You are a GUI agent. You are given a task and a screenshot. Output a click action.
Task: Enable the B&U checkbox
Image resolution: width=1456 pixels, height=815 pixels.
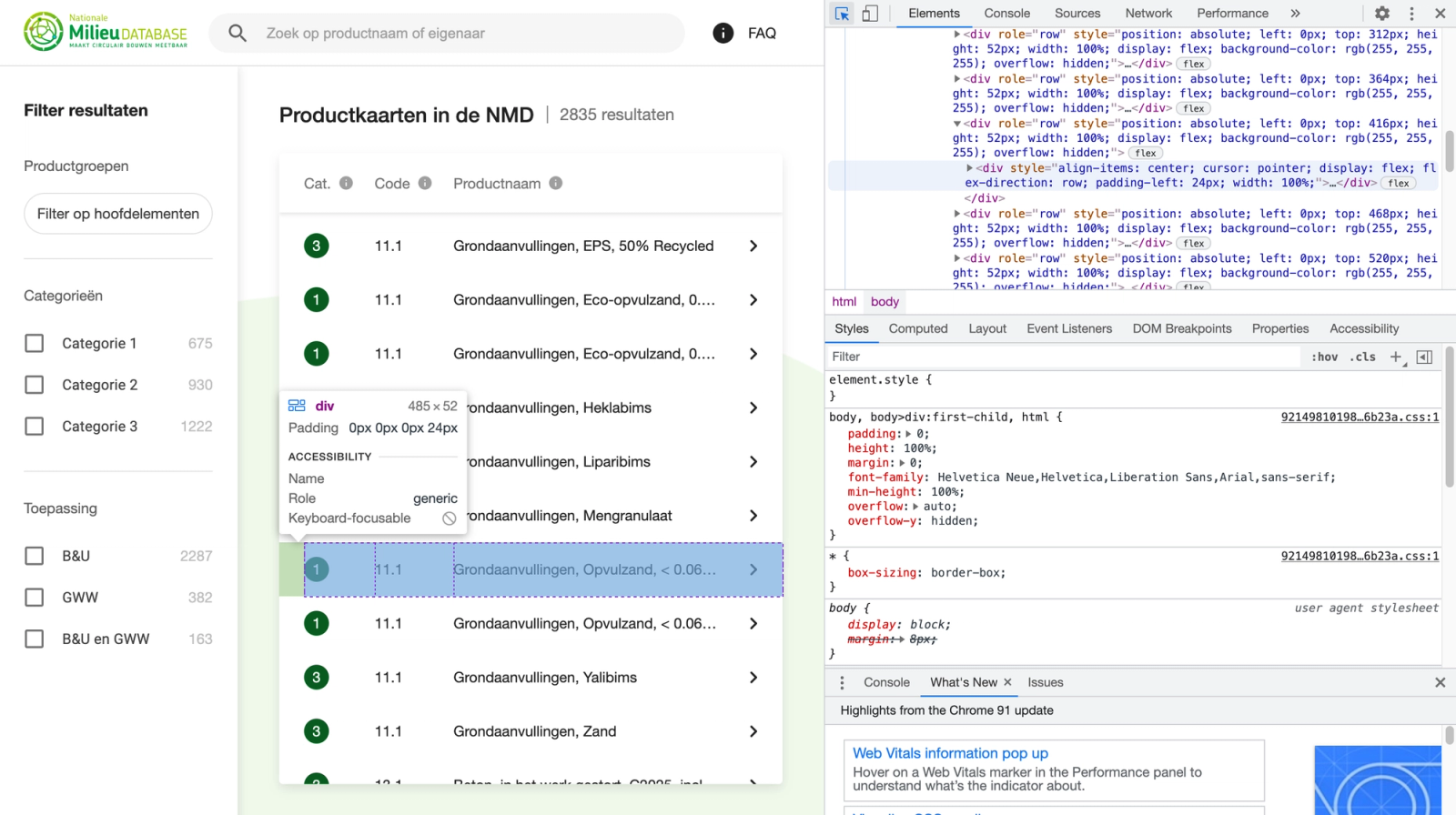[x=35, y=556]
